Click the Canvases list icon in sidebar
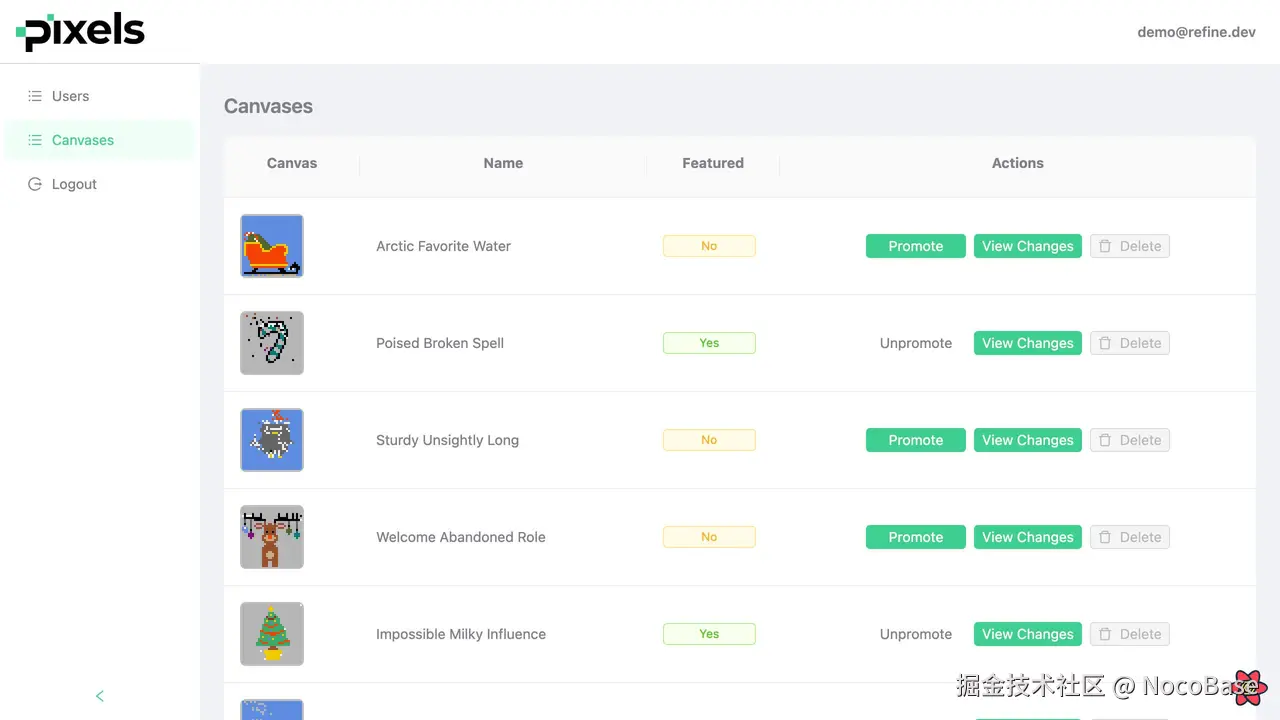Viewport: 1280px width, 720px height. [35, 140]
